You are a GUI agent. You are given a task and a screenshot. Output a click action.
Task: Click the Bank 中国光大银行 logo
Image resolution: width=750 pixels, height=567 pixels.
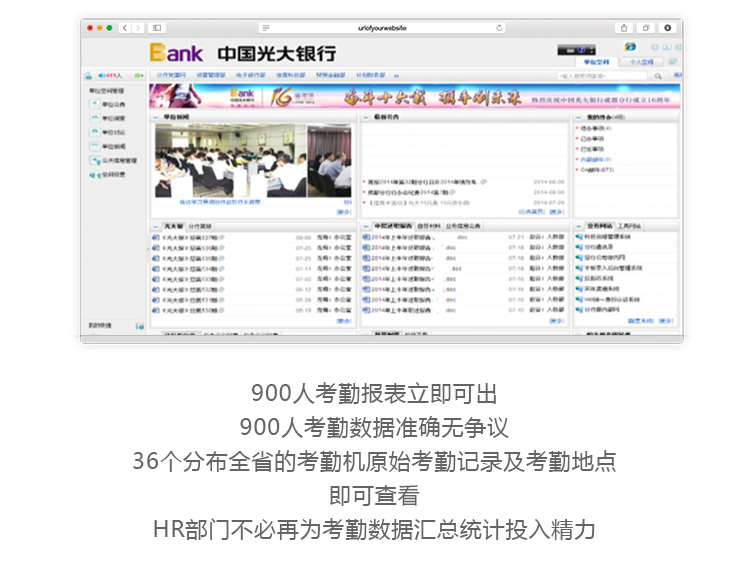tap(243, 53)
